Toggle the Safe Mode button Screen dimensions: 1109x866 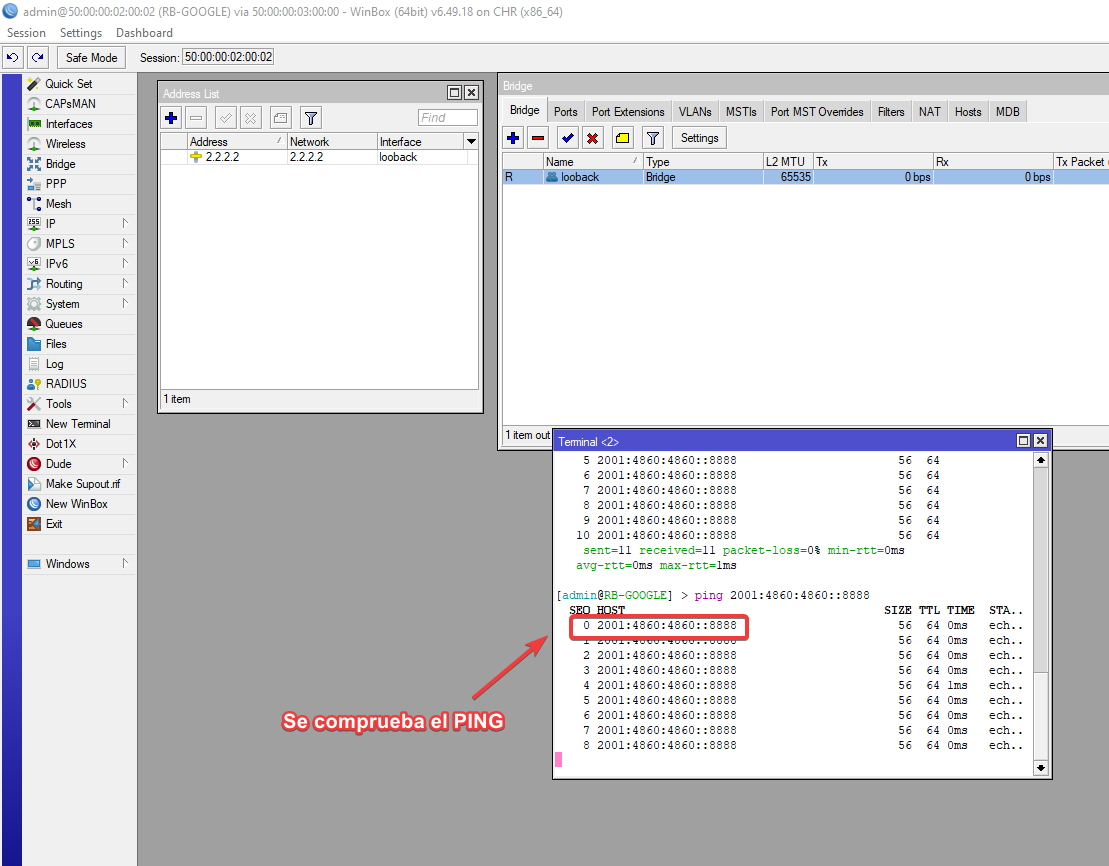[x=92, y=57]
